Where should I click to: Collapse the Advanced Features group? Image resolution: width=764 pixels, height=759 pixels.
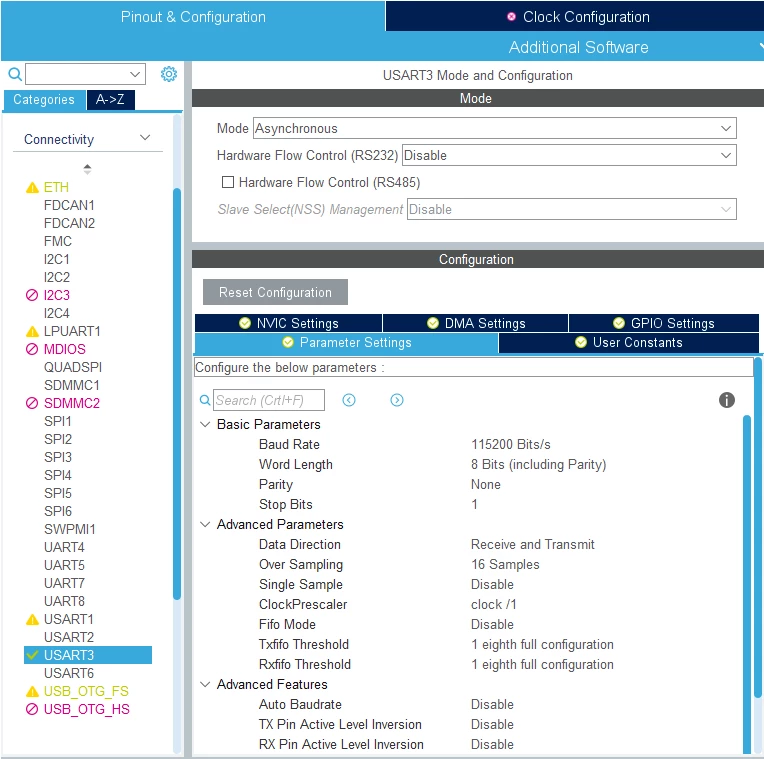click(205, 684)
